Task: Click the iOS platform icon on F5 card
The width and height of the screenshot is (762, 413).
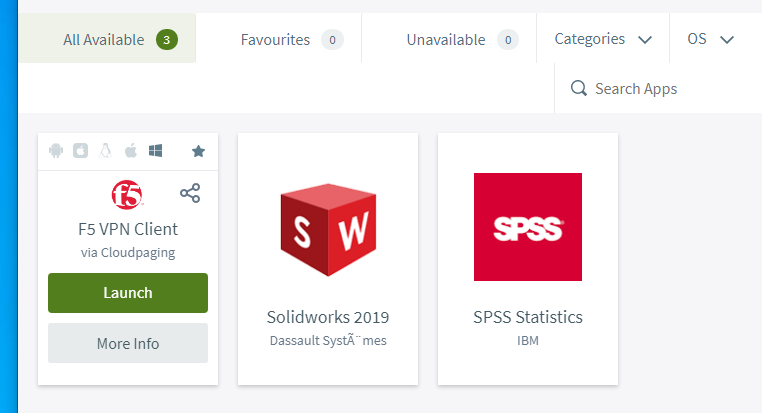Action: [x=80, y=151]
